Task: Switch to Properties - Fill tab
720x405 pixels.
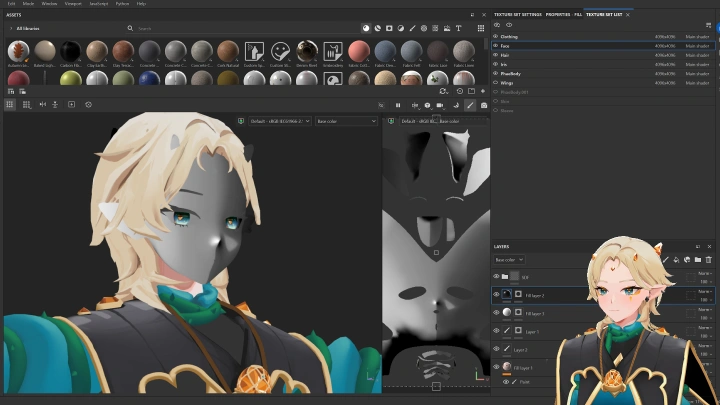Action: (563, 14)
